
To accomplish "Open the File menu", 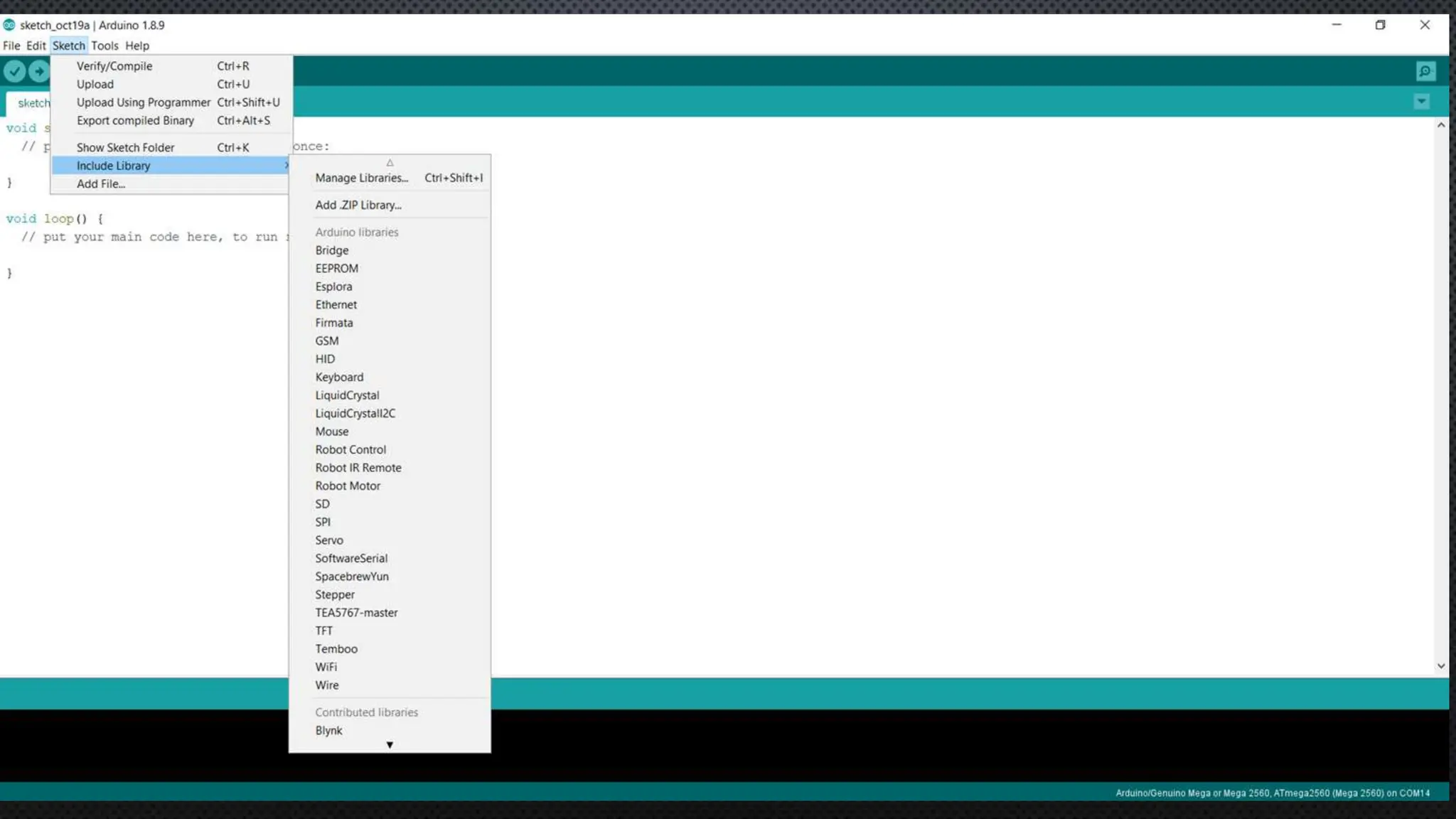I will pyautogui.click(x=11, y=45).
